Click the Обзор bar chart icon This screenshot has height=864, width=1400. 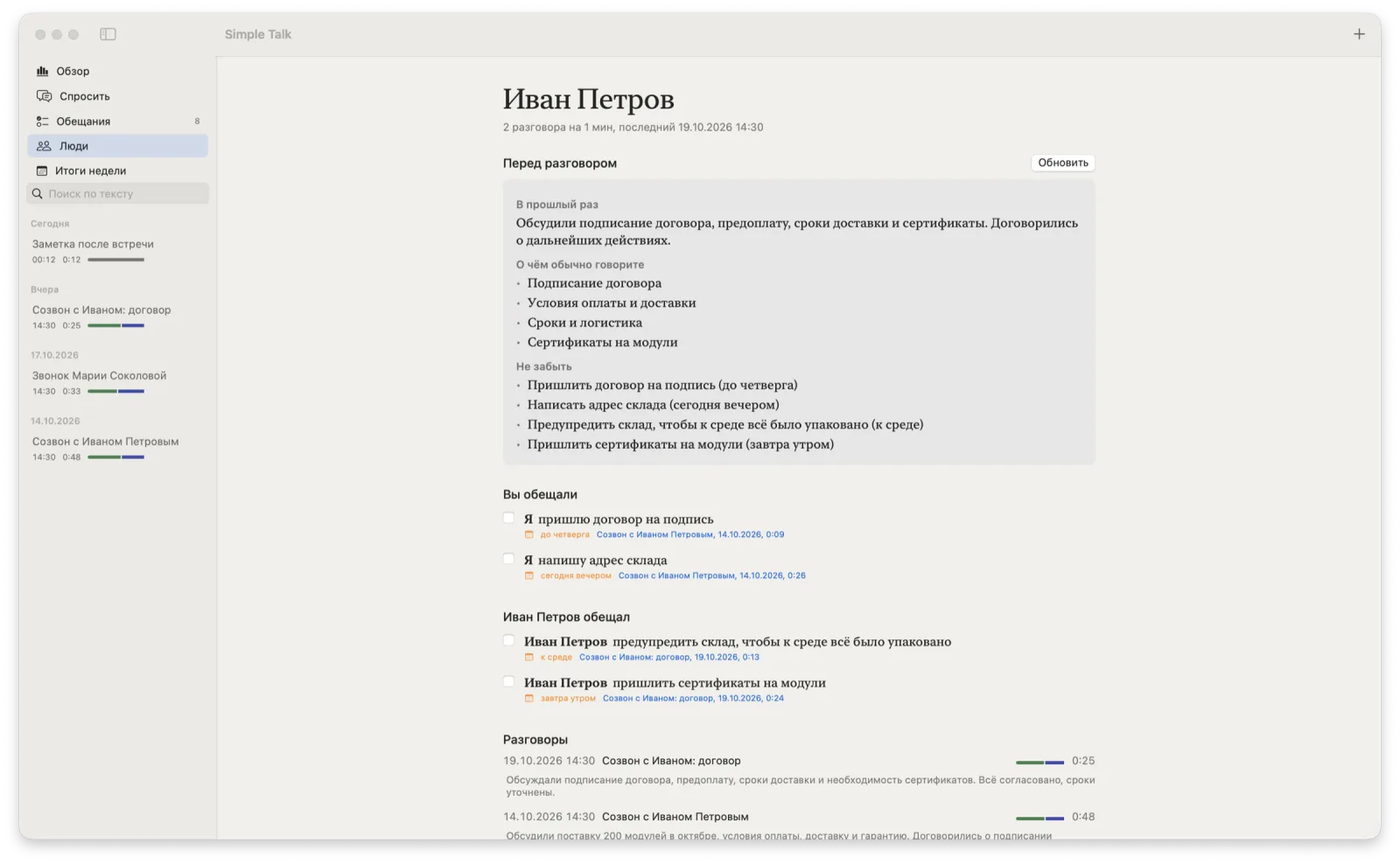click(42, 71)
